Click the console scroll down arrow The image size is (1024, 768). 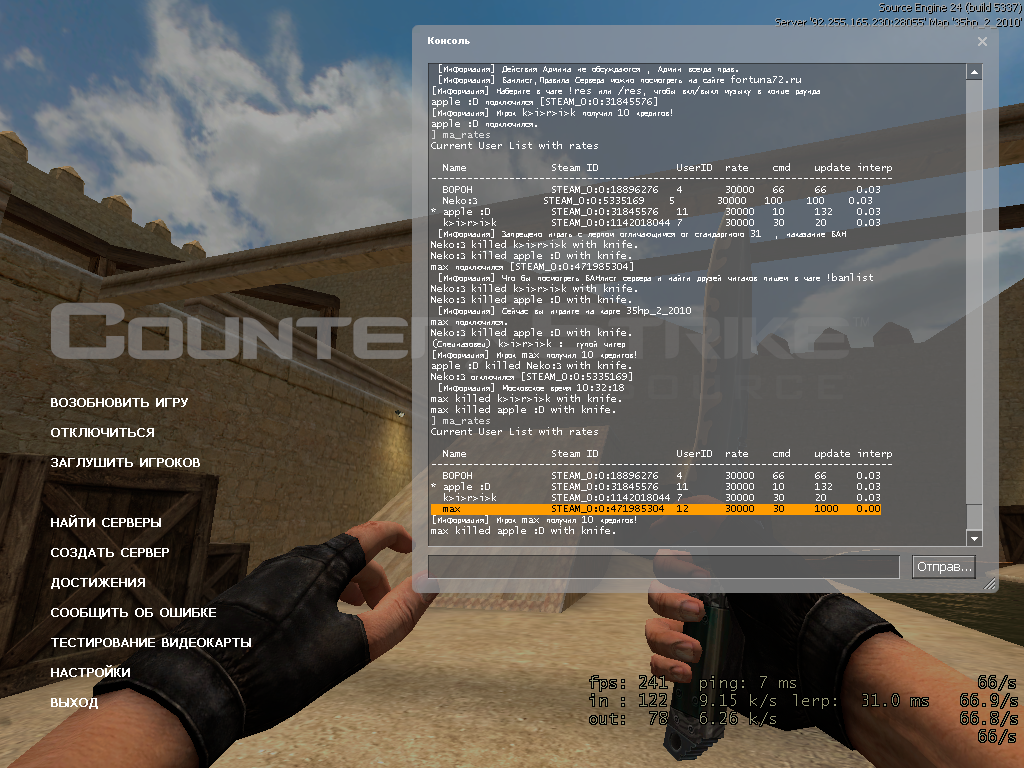(974, 538)
